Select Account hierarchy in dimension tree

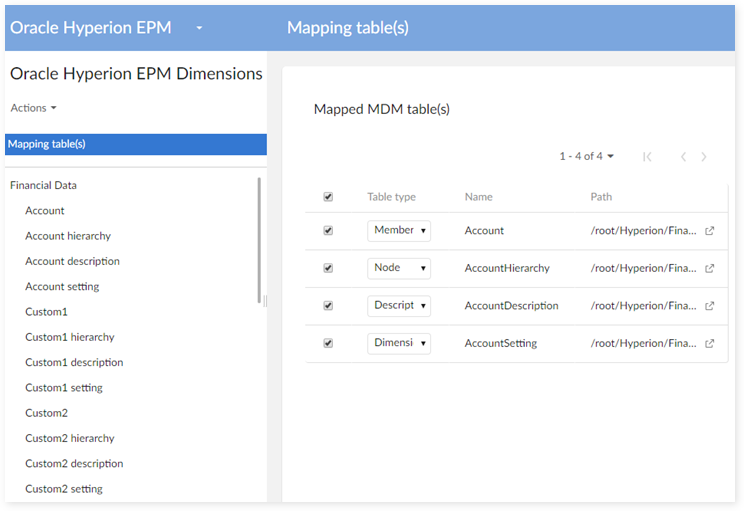[x=68, y=236]
